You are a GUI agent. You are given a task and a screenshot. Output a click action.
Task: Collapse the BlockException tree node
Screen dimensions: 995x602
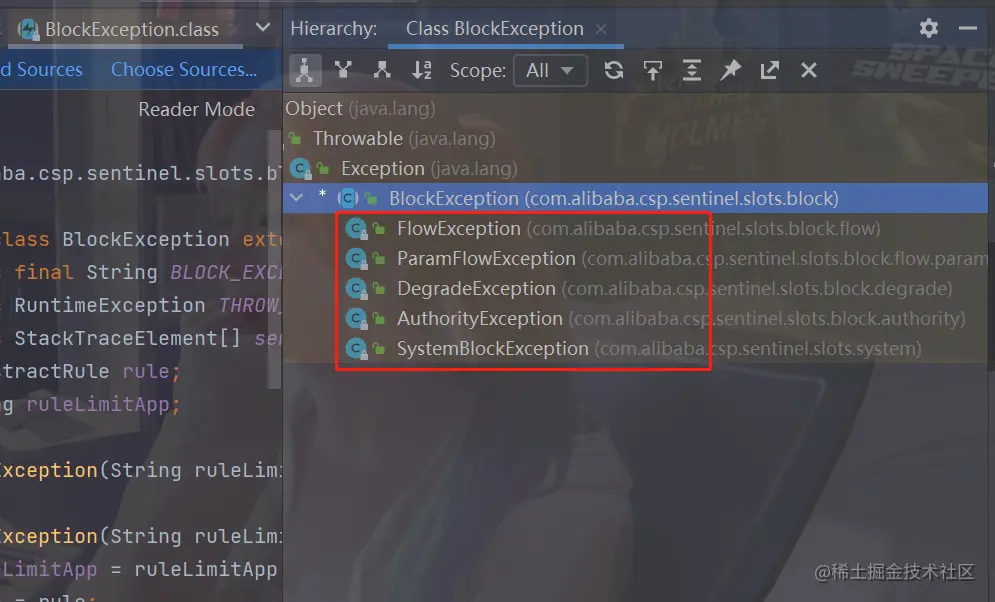(x=296, y=198)
